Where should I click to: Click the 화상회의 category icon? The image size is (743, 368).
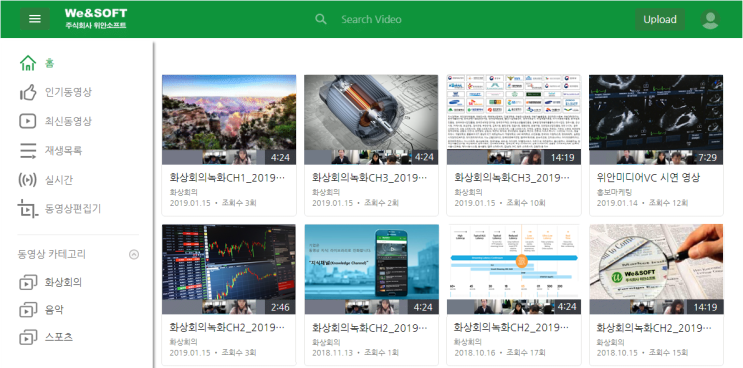click(28, 283)
